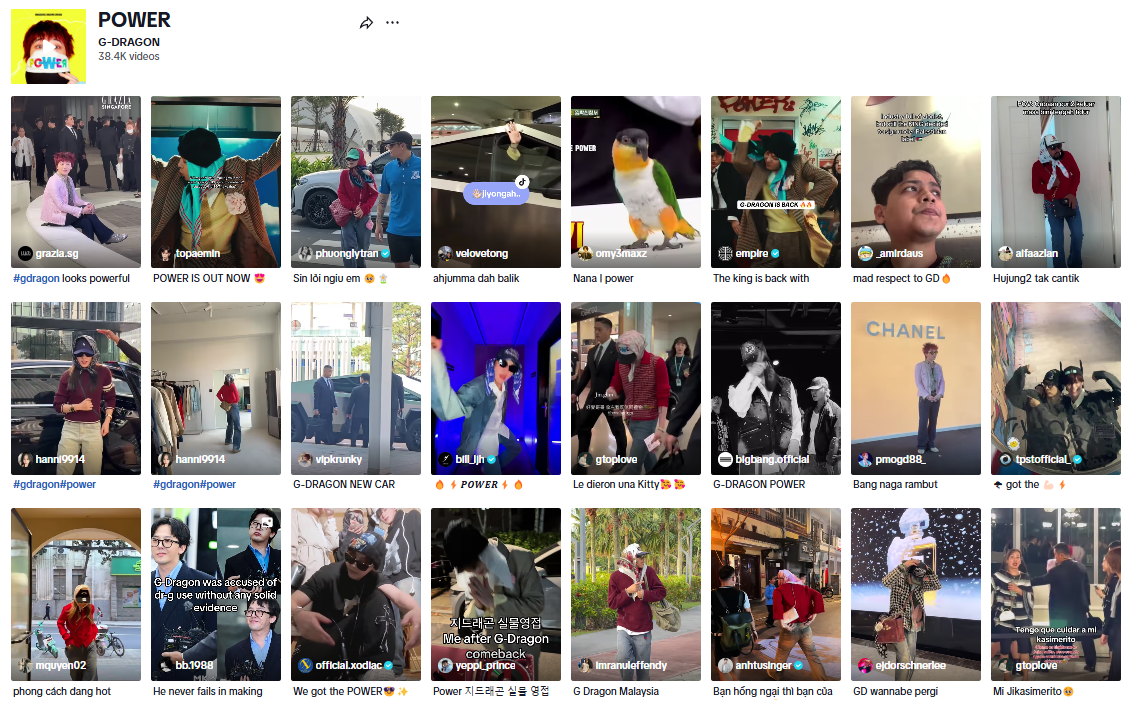Click the empire user avatar icon
The height and width of the screenshot is (701, 1140).
tap(725, 254)
